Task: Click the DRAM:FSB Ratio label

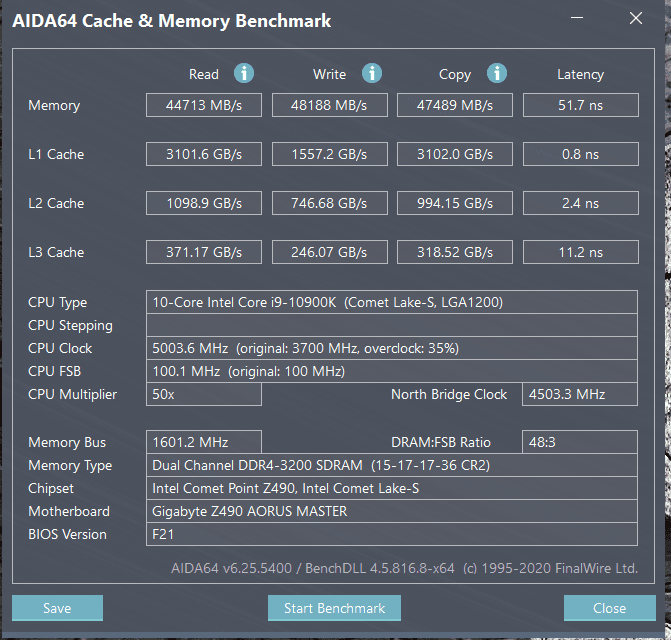Action: click(x=441, y=442)
